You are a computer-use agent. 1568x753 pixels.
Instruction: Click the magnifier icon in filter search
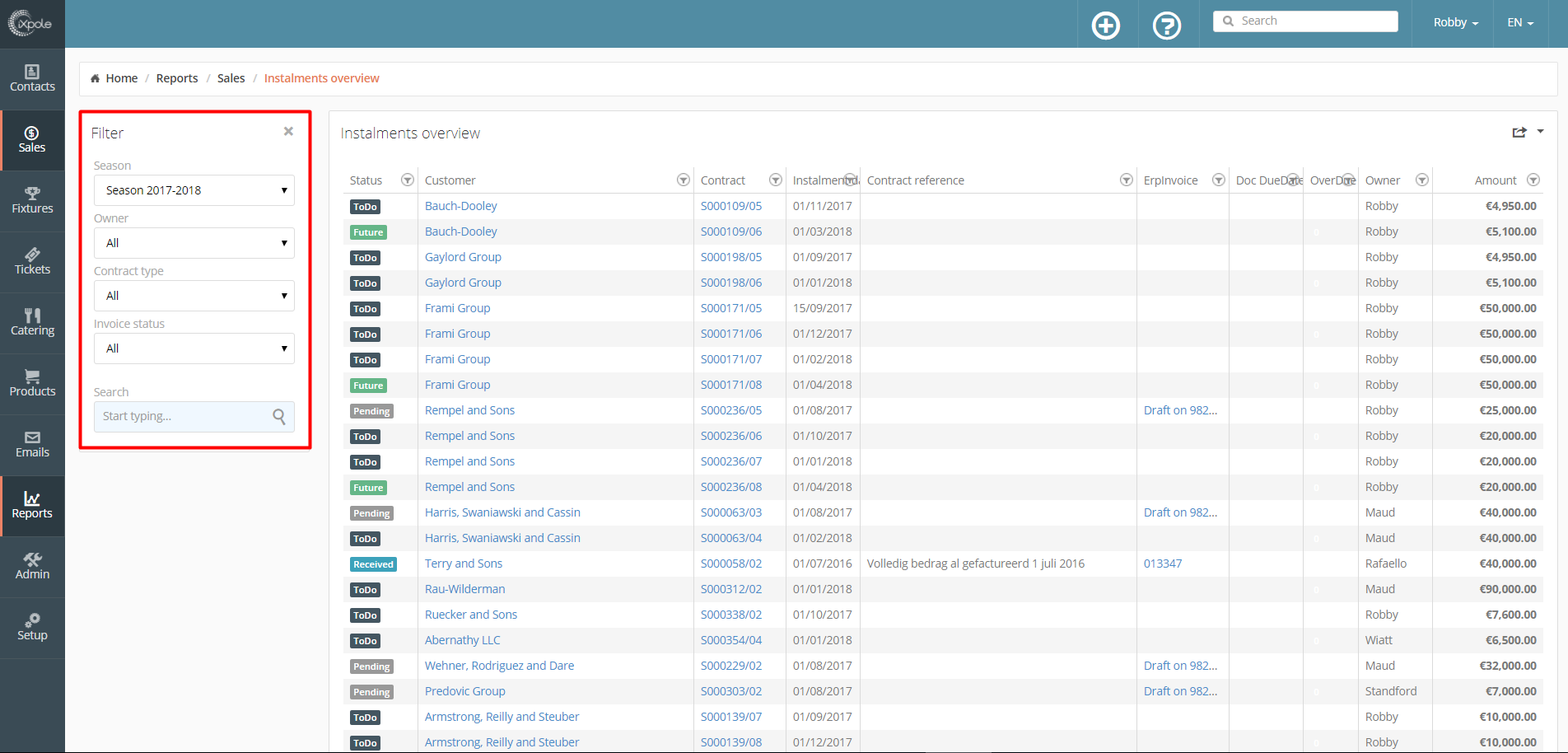279,417
